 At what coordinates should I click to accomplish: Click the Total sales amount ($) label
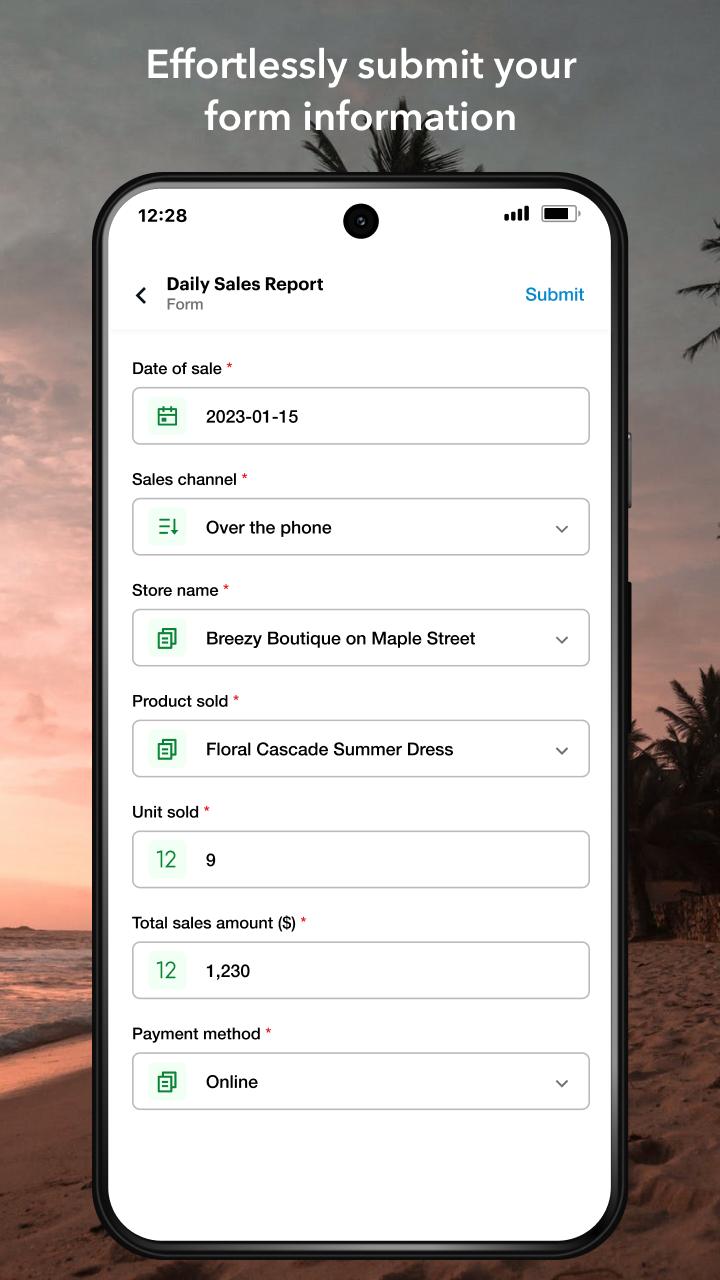tap(214, 924)
